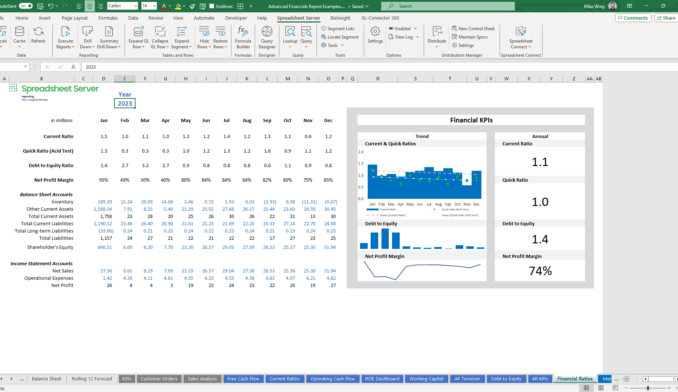Click the Share button
This screenshot has width=678, height=392.
click(666, 18)
